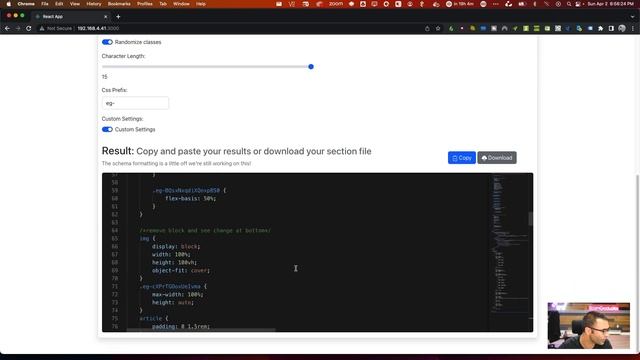Click the green leaf extension icon

pos(451,28)
